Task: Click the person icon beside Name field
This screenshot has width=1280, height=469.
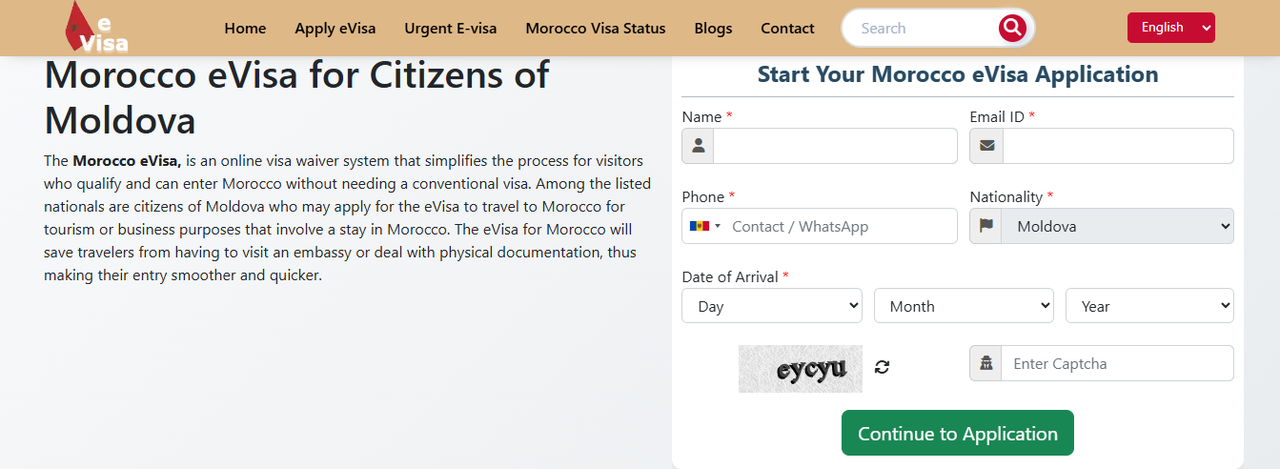Action: pos(698,146)
